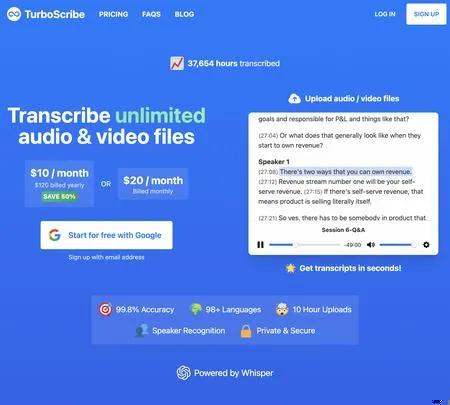Click the 'Session 6-Q&A' track title
This screenshot has height=405, width=450.
(343, 230)
